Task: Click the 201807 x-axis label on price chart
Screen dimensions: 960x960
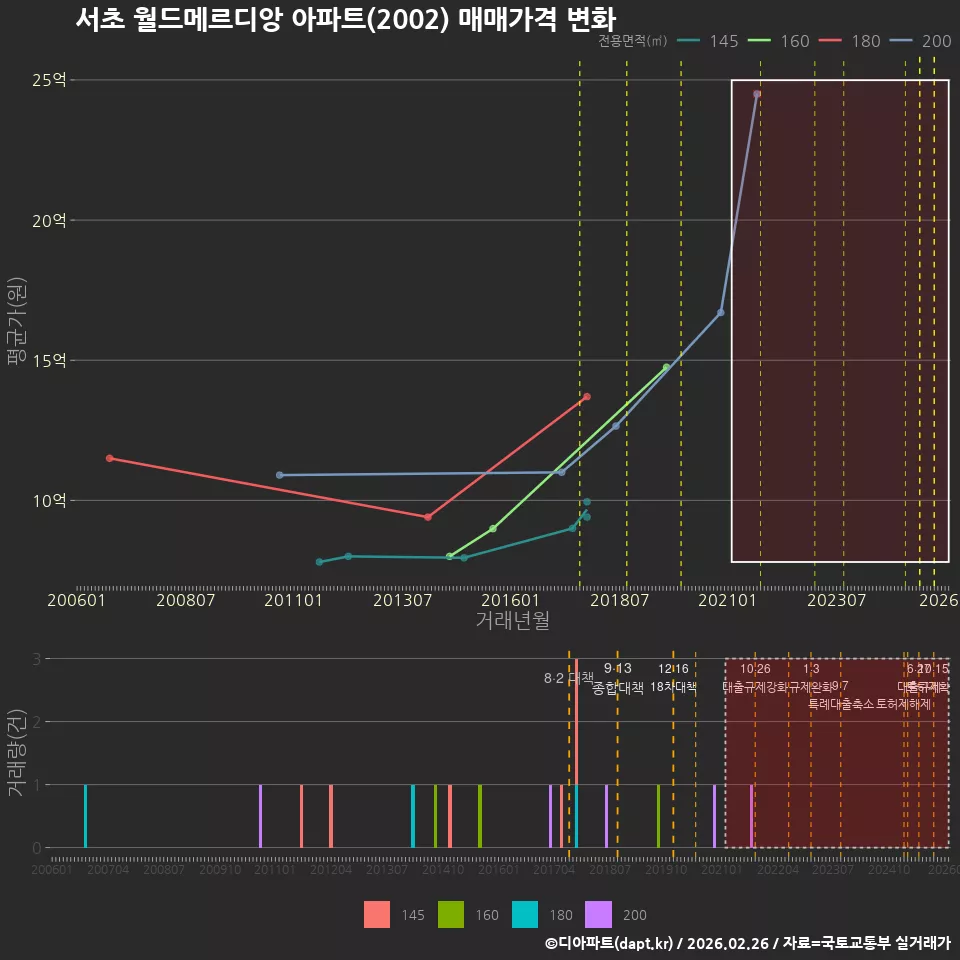Action: [619, 600]
